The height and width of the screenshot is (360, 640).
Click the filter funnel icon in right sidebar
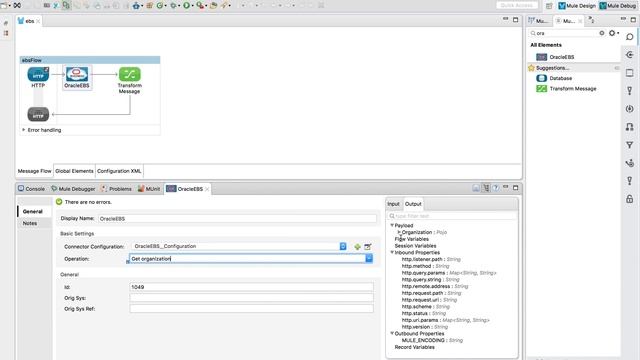[629, 145]
